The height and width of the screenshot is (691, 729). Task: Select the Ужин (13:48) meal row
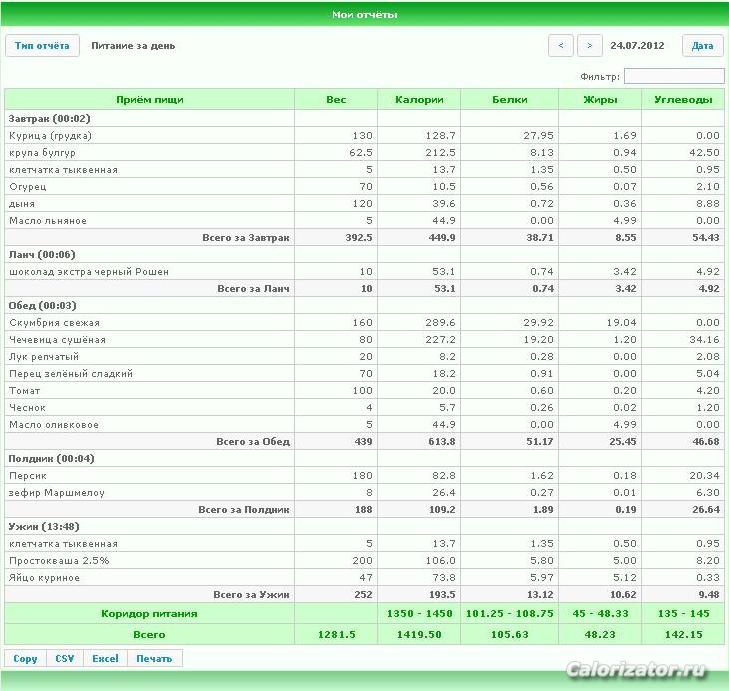[x=364, y=526]
